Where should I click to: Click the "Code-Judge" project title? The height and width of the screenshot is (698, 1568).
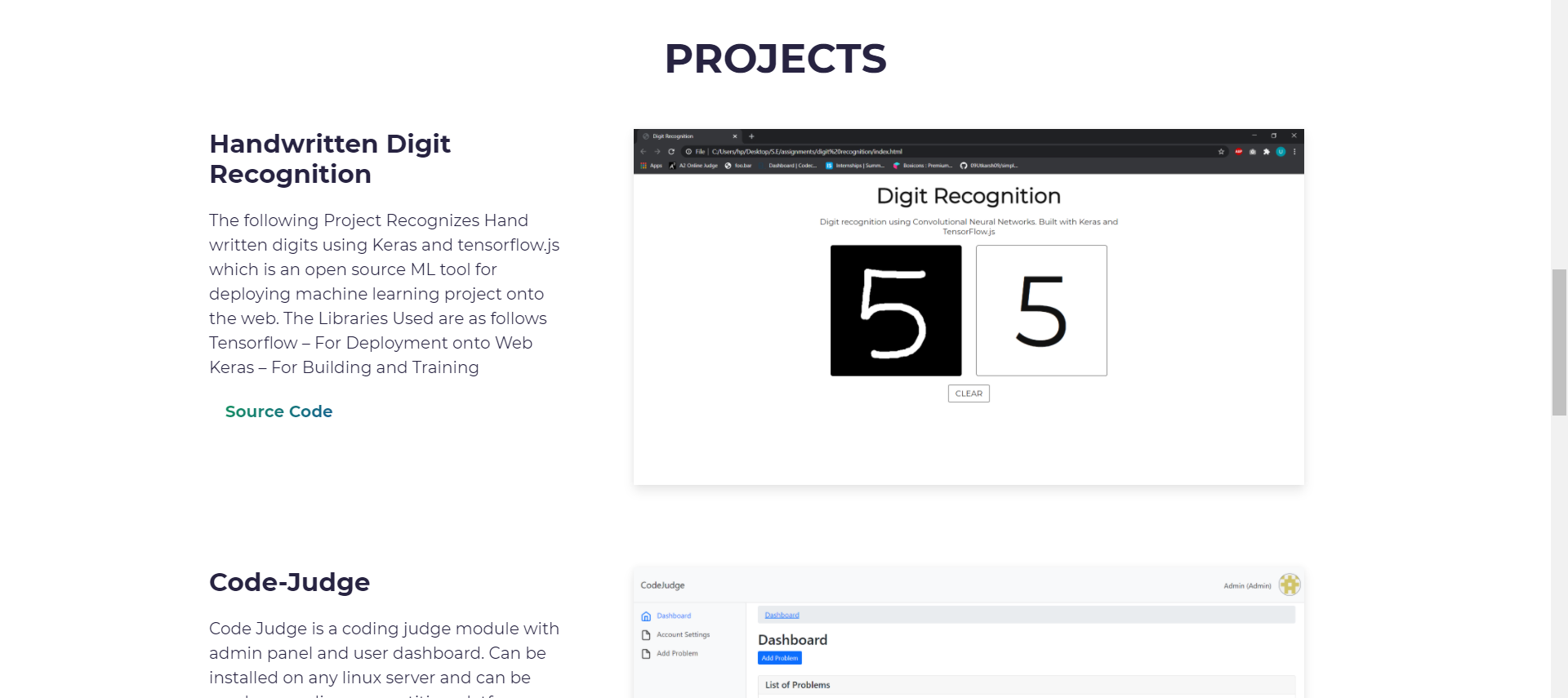[289, 582]
